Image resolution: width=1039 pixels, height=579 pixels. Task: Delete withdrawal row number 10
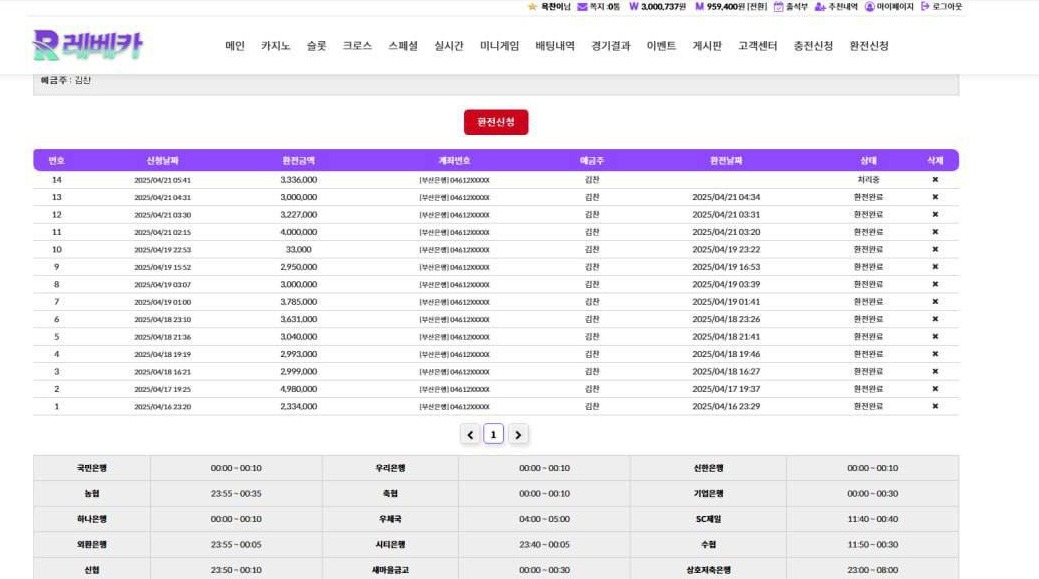pos(935,250)
